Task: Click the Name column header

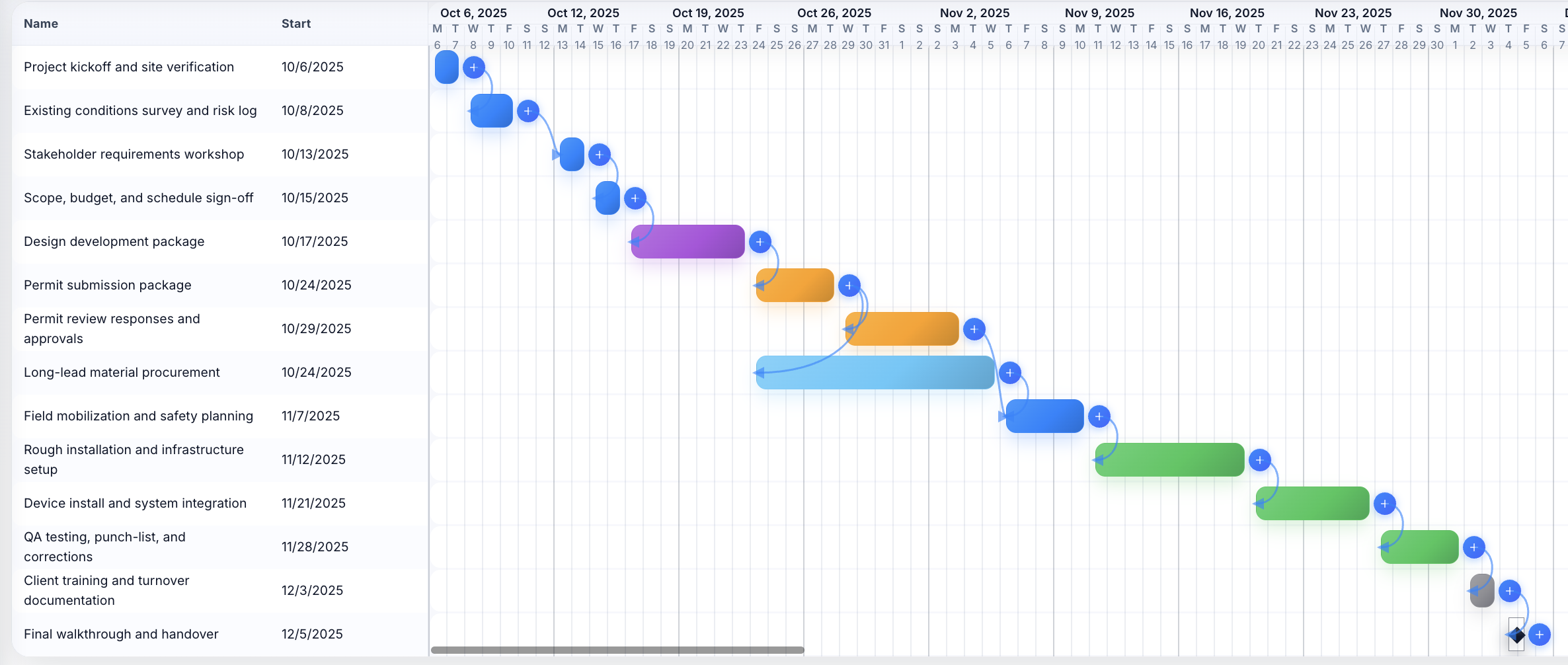Action: (x=40, y=23)
